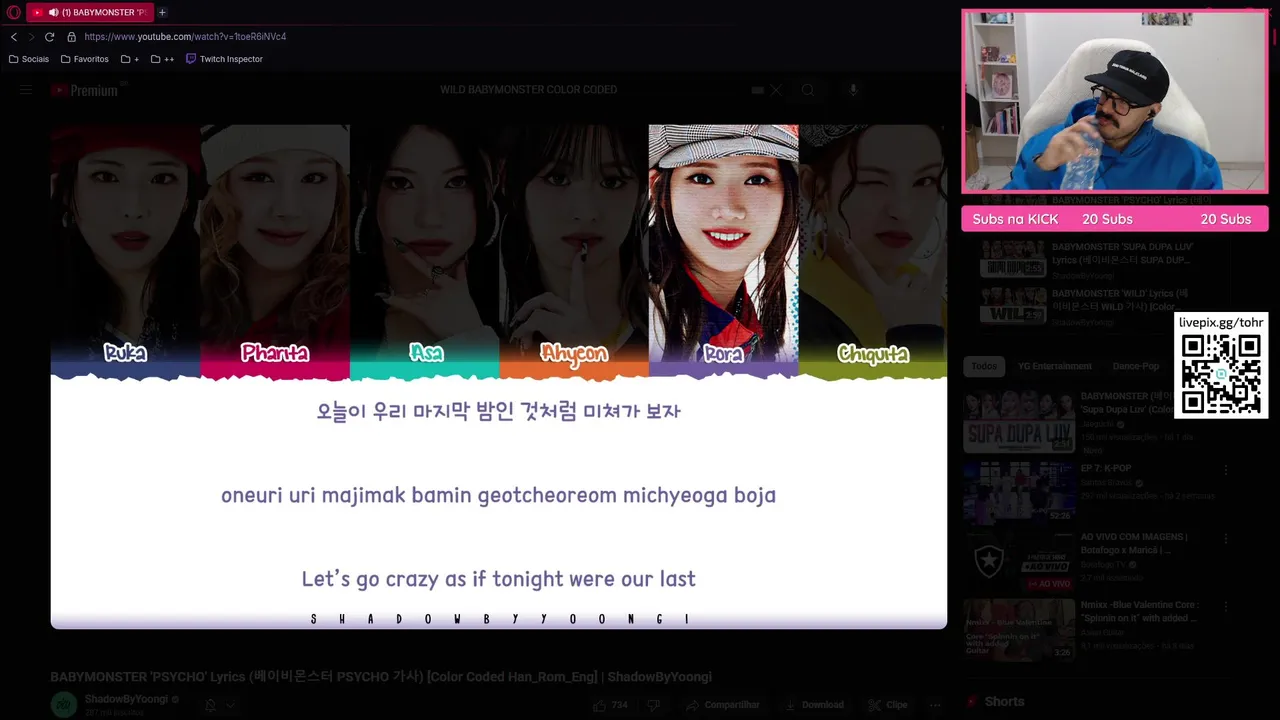Open Botafogo live video options menu
1280x720 pixels.
[x=1226, y=539]
